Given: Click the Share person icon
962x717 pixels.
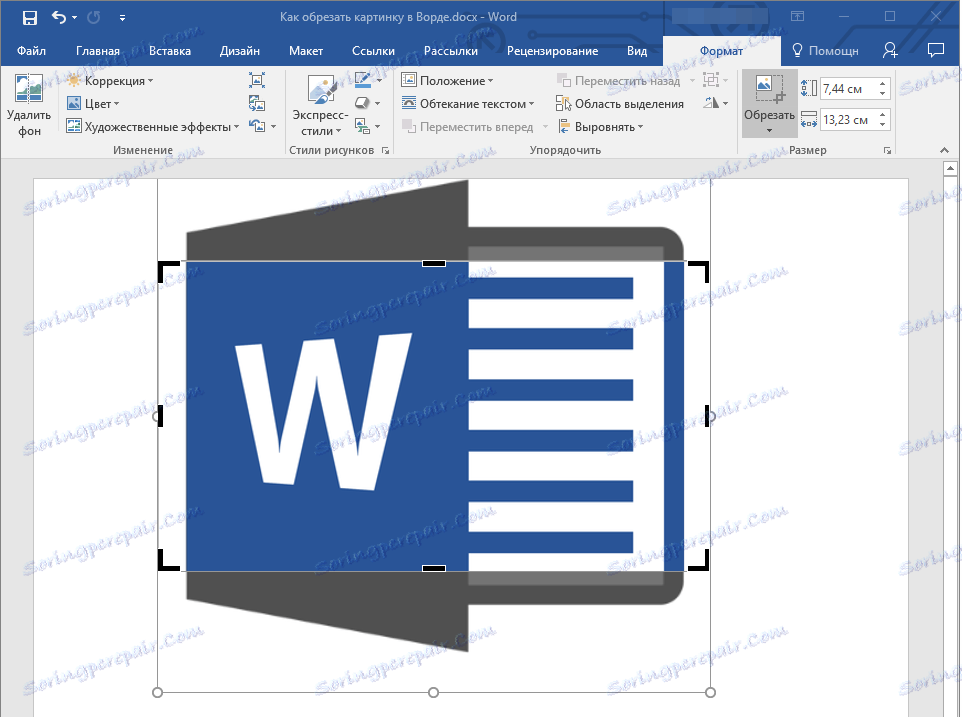Looking at the screenshot, I should [x=890, y=50].
